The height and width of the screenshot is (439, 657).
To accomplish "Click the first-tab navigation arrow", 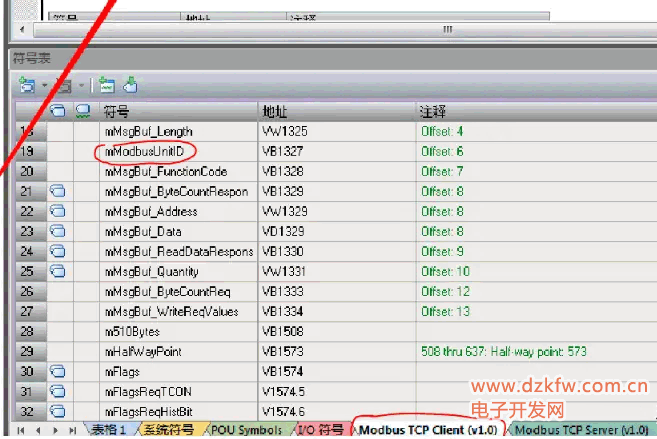I will [20, 429].
